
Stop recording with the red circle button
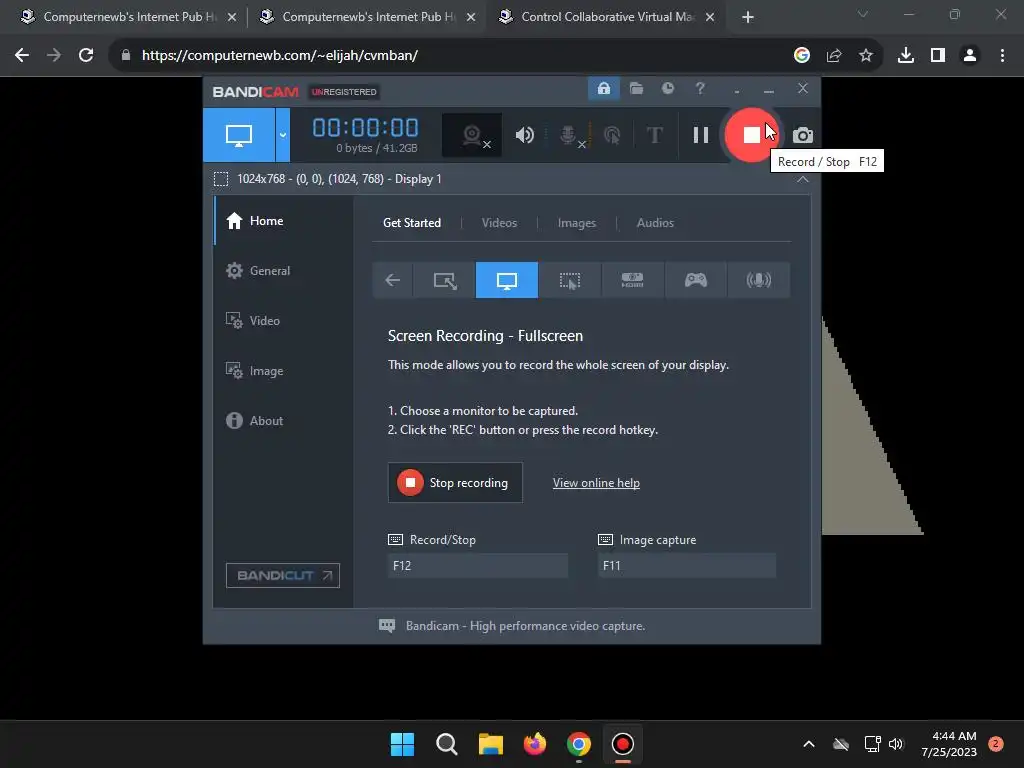(x=751, y=135)
